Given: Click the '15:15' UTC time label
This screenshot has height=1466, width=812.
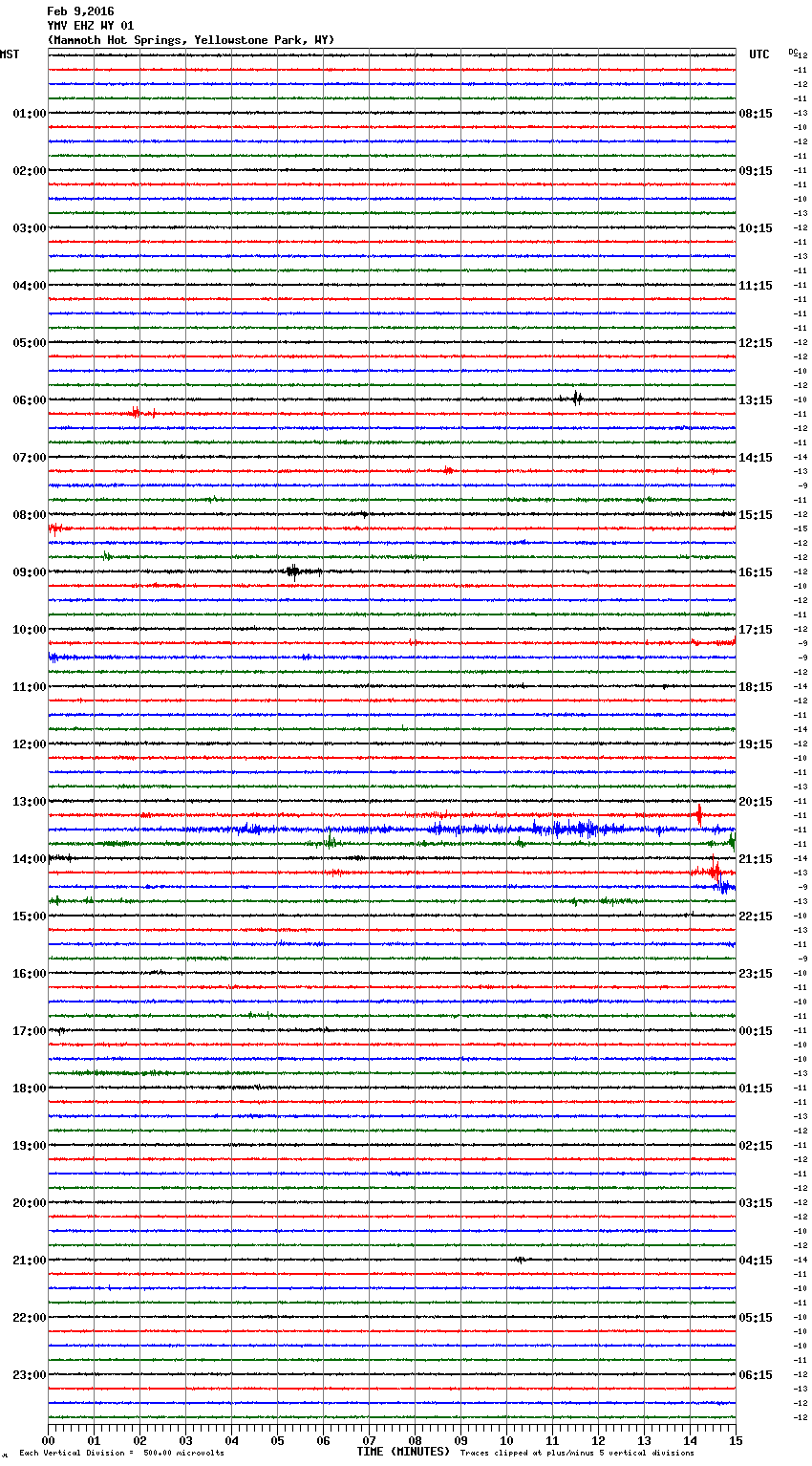Looking at the screenshot, I should pos(756,515).
